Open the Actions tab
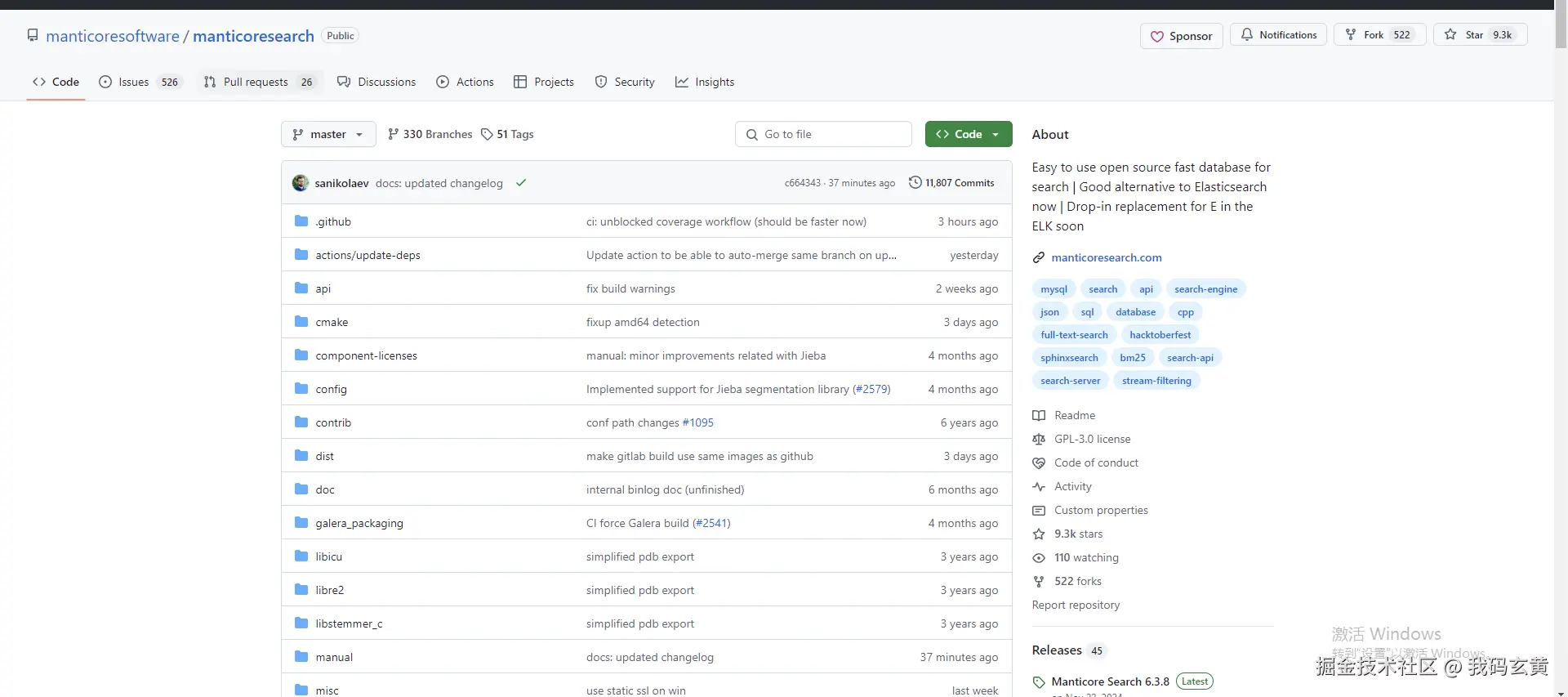This screenshot has height=697, width=1568. [x=465, y=82]
